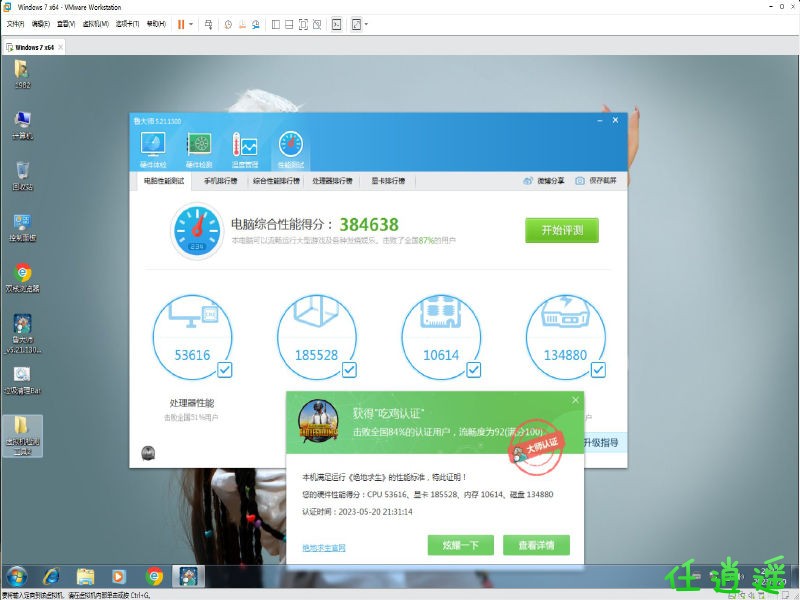Toggle the graphics card test checkbox
800x600 pixels.
pyautogui.click(x=349, y=369)
